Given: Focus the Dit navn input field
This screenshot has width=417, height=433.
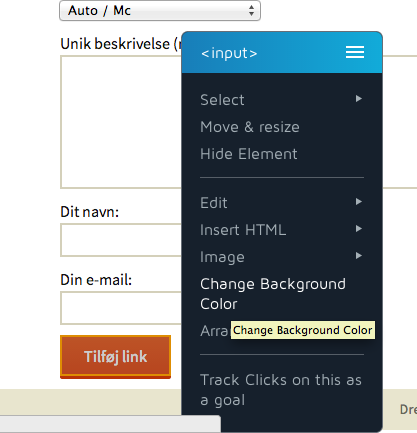Looking at the screenshot, I should [x=121, y=240].
